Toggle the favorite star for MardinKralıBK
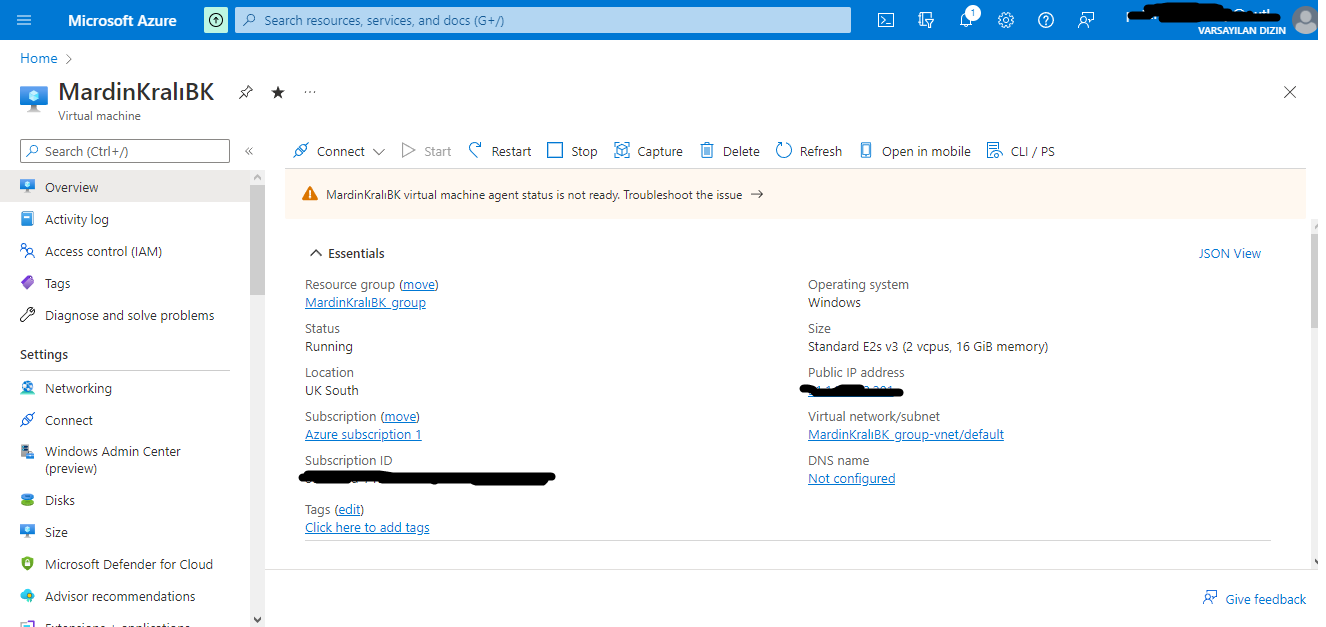This screenshot has width=1326, height=627. tap(278, 92)
